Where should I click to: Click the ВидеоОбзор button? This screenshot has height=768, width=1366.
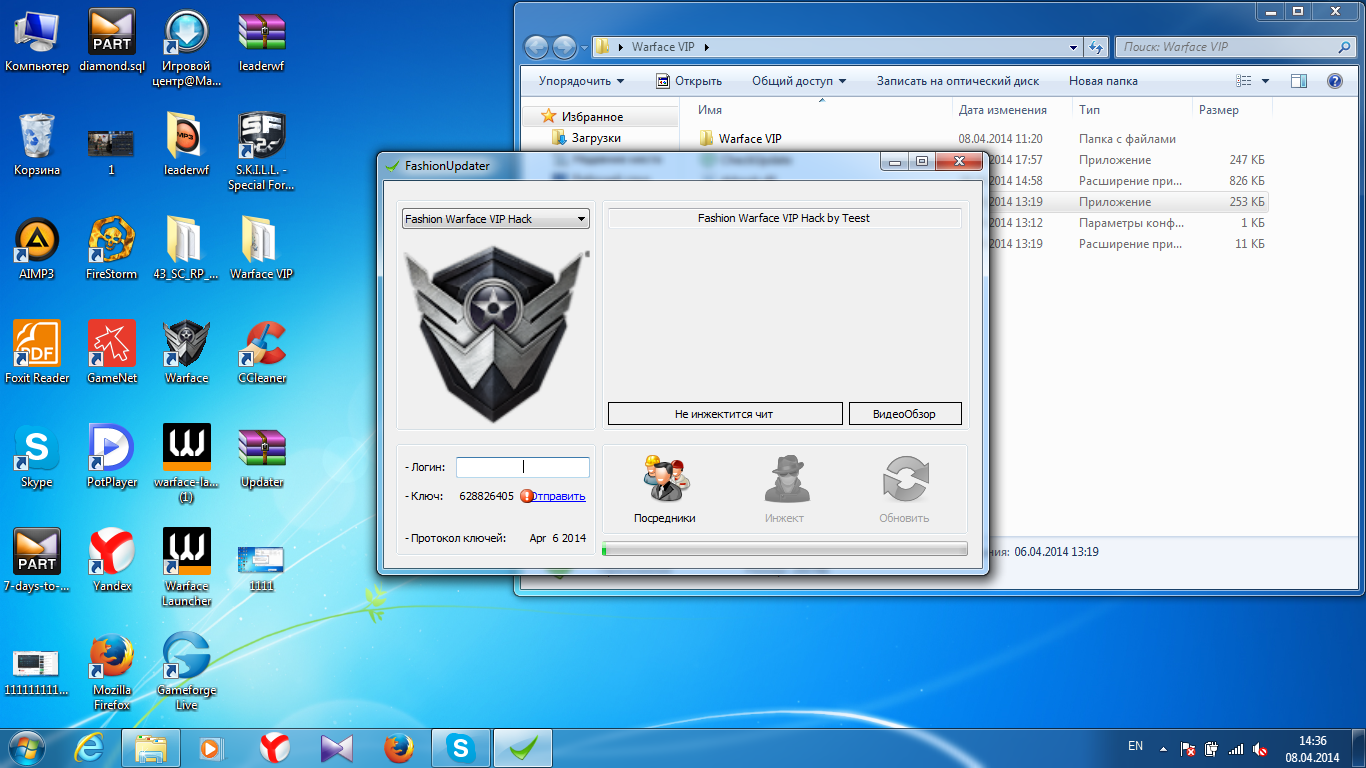point(905,413)
